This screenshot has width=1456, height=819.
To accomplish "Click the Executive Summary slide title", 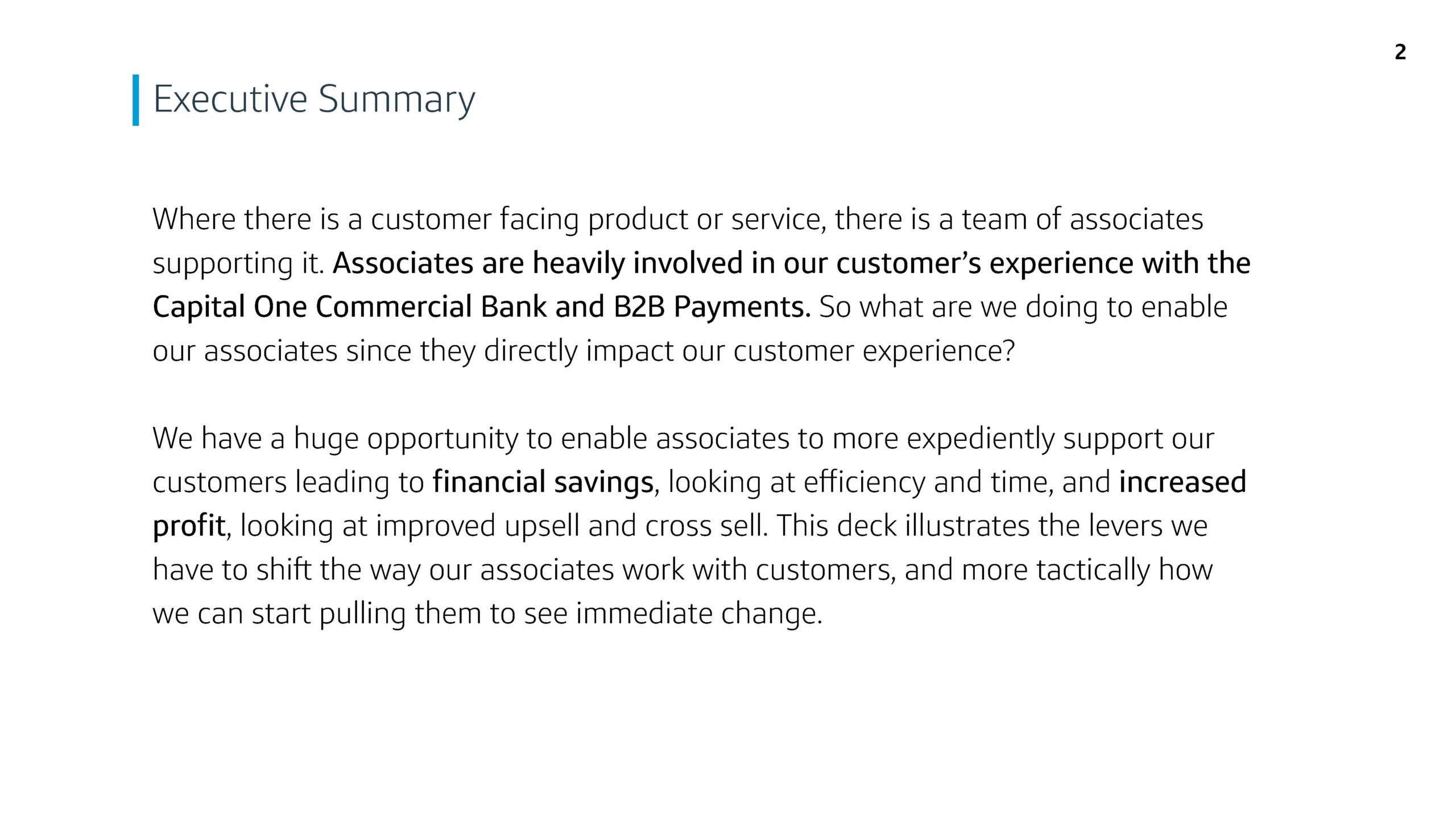I will (314, 100).
